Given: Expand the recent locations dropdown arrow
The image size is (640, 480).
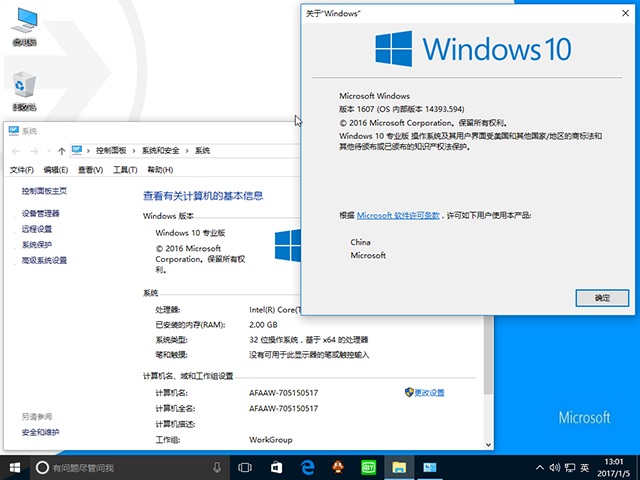Looking at the screenshot, I should (x=47, y=150).
